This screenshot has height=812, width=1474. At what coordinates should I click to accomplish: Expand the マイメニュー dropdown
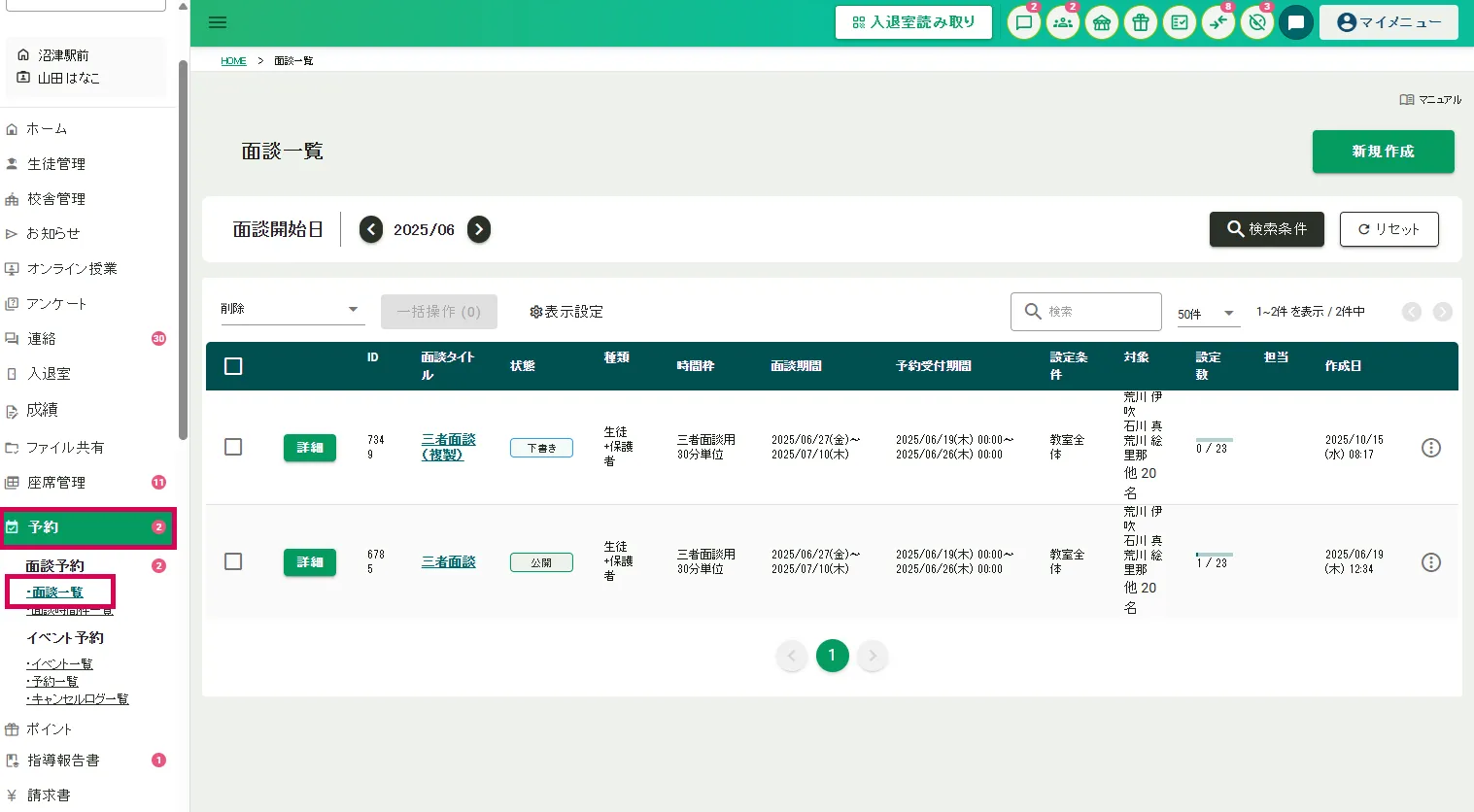[x=1388, y=22]
